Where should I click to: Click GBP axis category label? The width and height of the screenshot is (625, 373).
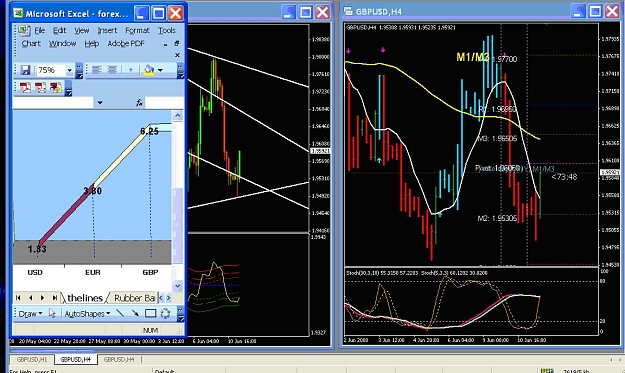pos(150,272)
